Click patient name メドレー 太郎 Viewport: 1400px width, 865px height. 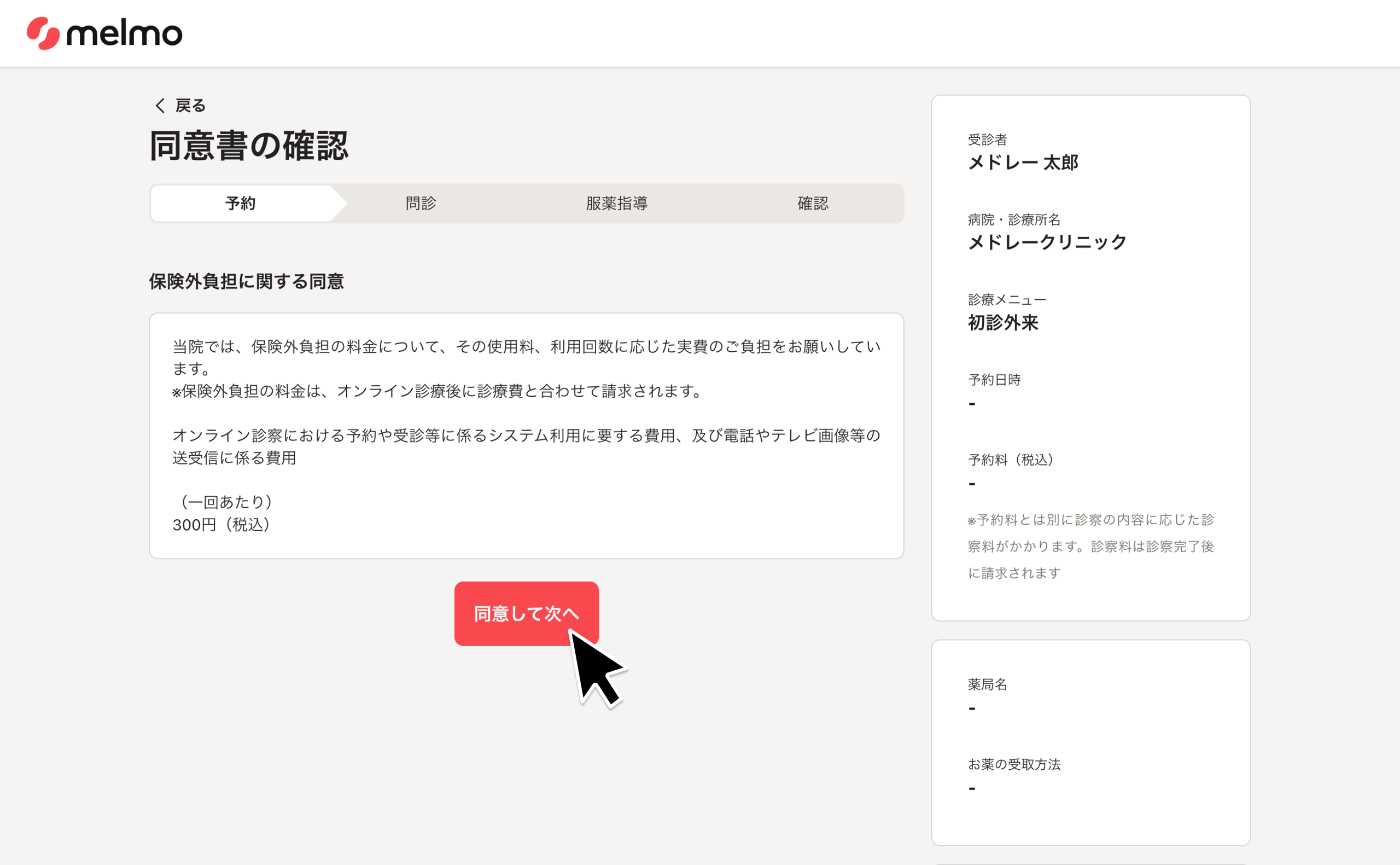pos(1023,162)
